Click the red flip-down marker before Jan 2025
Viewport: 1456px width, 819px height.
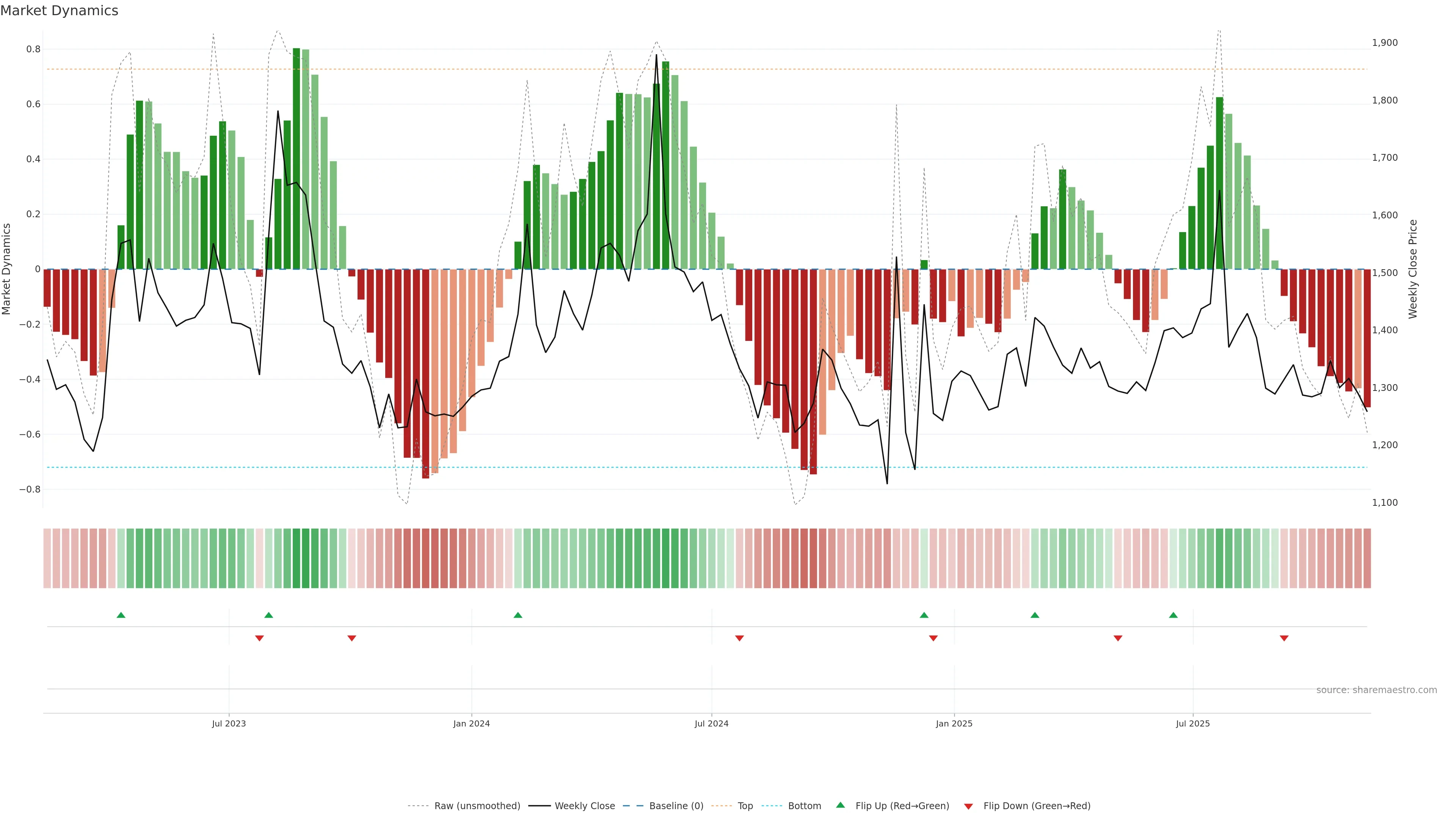coord(933,638)
